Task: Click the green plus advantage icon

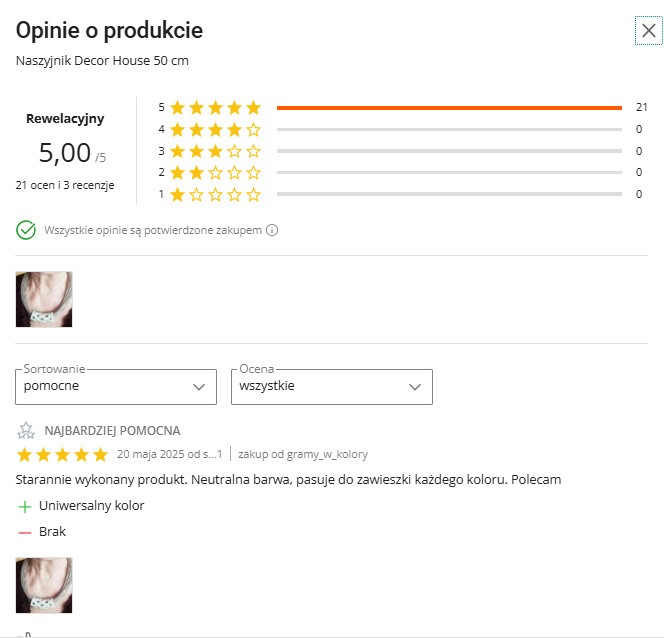Action: pyautogui.click(x=25, y=506)
